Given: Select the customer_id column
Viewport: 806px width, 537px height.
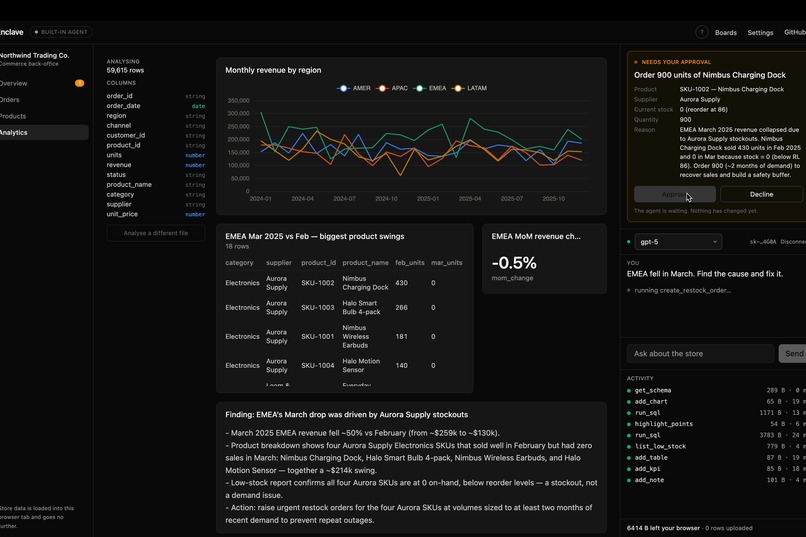Looking at the screenshot, I should (x=156, y=135).
